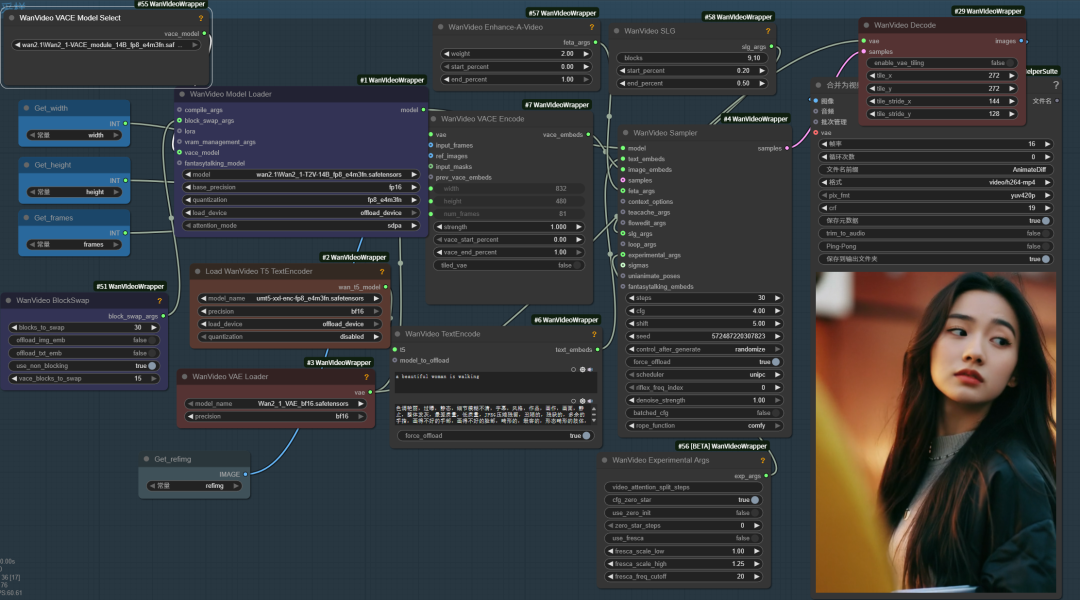Collapse the WanVideo TextEncode node dot
The width and height of the screenshot is (1080, 600).
pyautogui.click(x=397, y=334)
